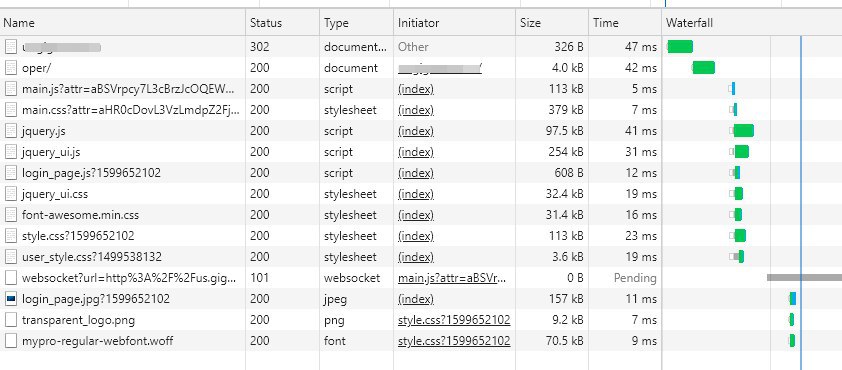Select the mypro-regular-webfont.woff file icon
Viewport: 842px width, 370px height.
11,341
